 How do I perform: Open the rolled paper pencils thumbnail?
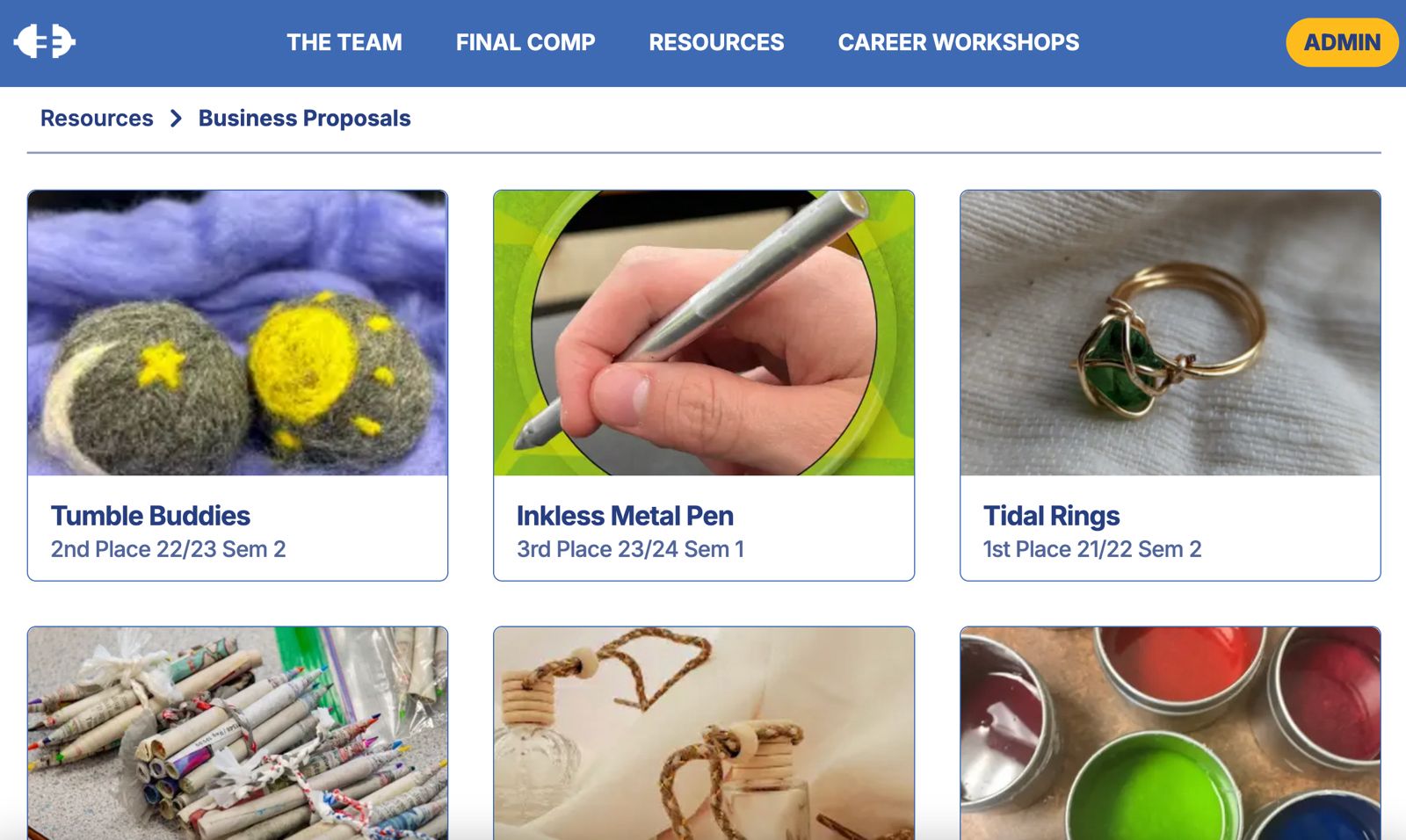pos(237,733)
